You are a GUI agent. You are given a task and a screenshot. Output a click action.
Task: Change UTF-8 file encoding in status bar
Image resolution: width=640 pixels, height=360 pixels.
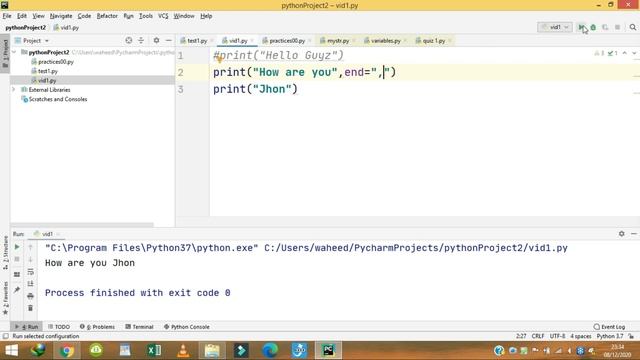point(557,336)
